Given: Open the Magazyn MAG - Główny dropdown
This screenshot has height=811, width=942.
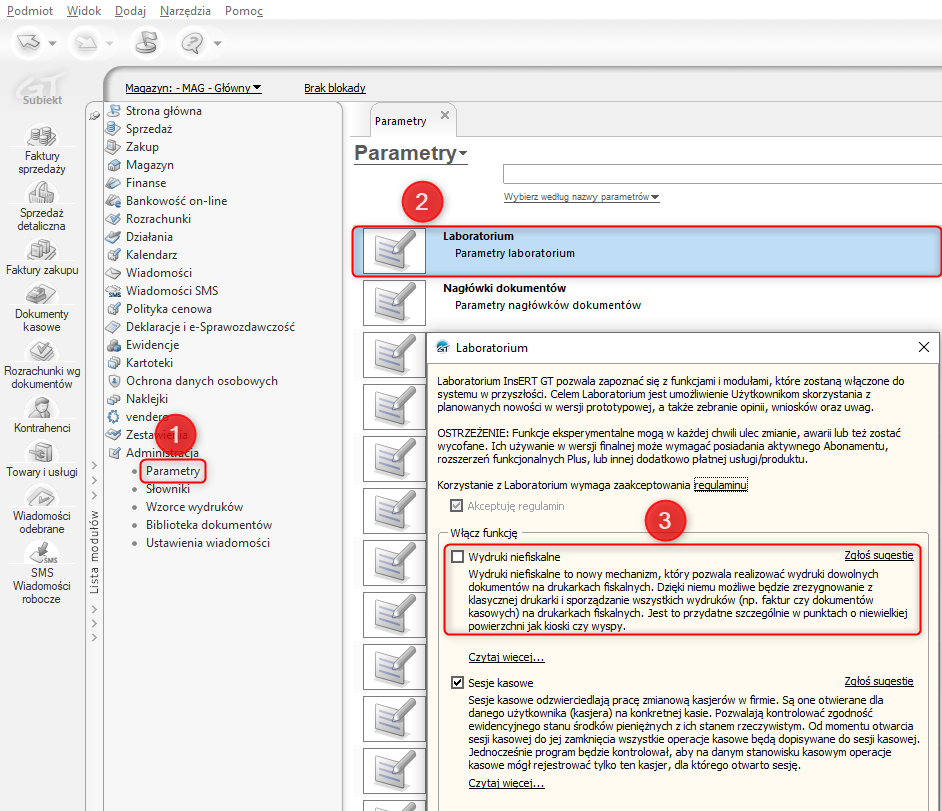Looking at the screenshot, I should 193,88.
